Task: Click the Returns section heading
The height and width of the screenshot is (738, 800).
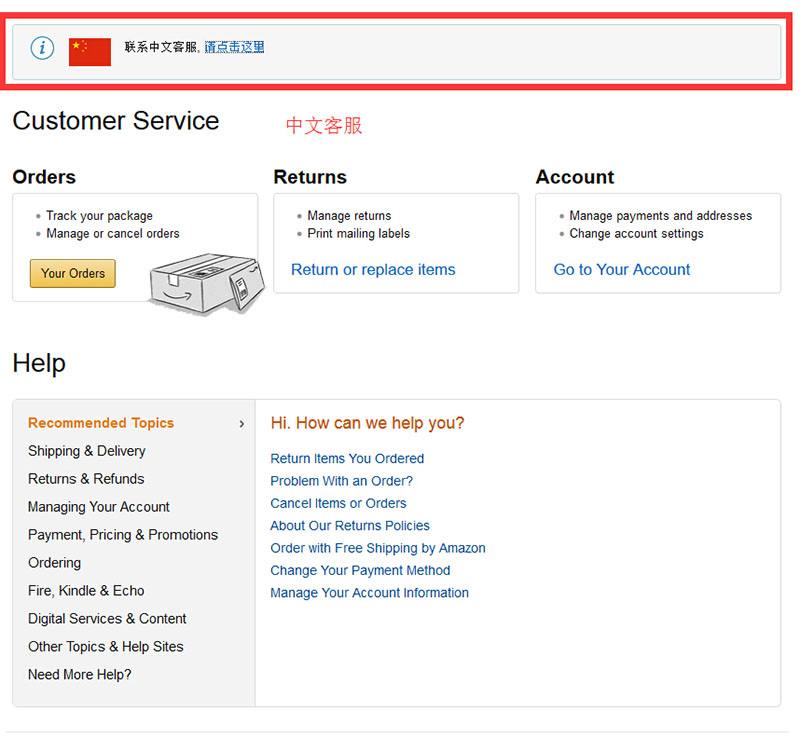Action: [310, 177]
